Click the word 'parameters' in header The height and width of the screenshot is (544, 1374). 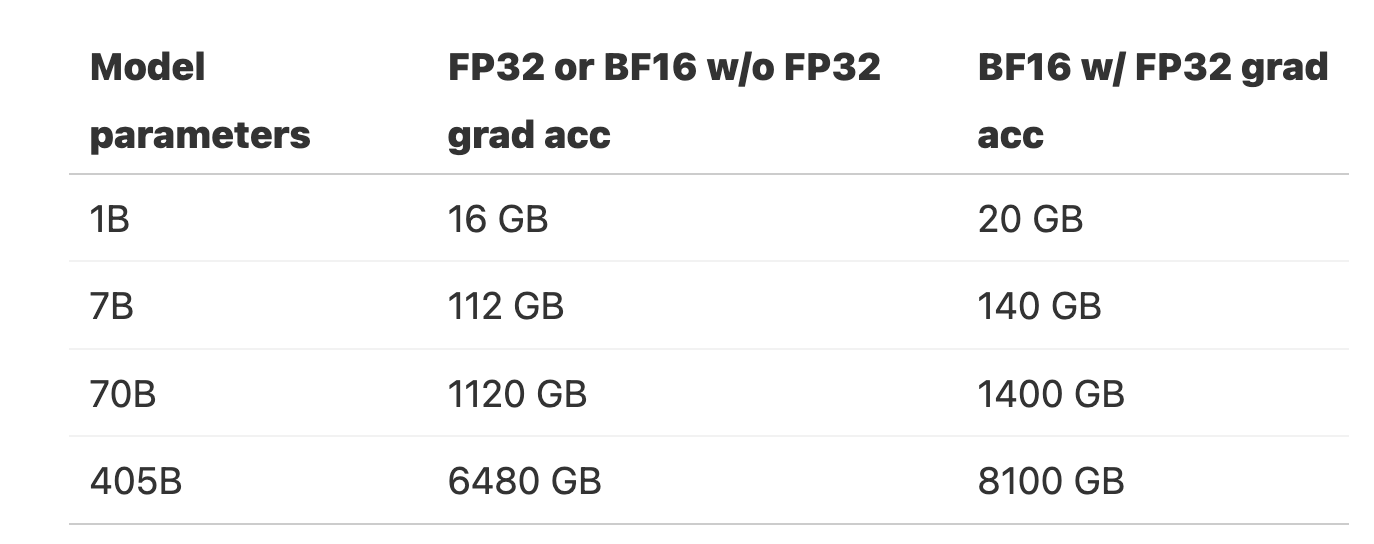200,135
